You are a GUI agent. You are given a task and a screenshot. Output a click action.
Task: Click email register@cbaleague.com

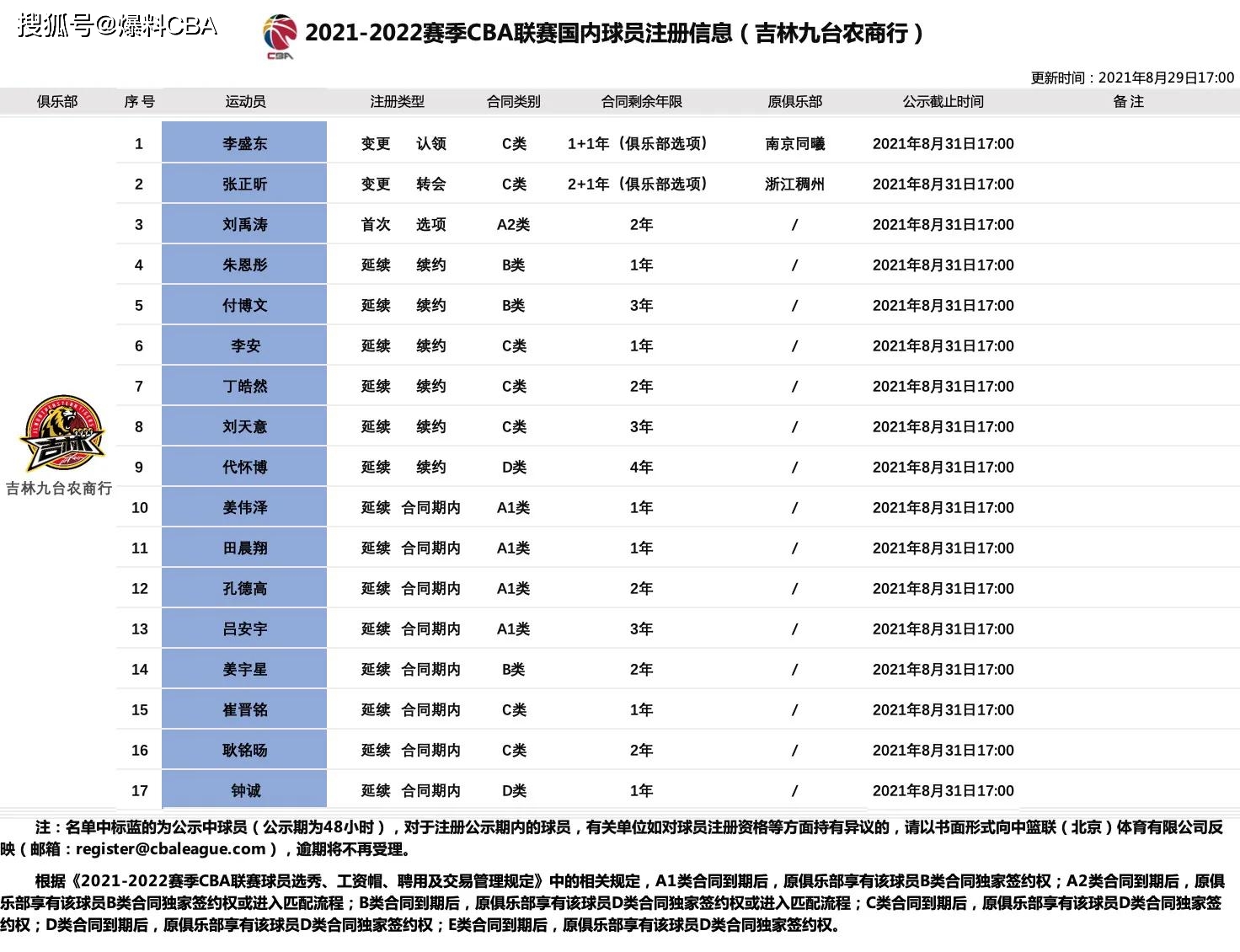coord(171,849)
